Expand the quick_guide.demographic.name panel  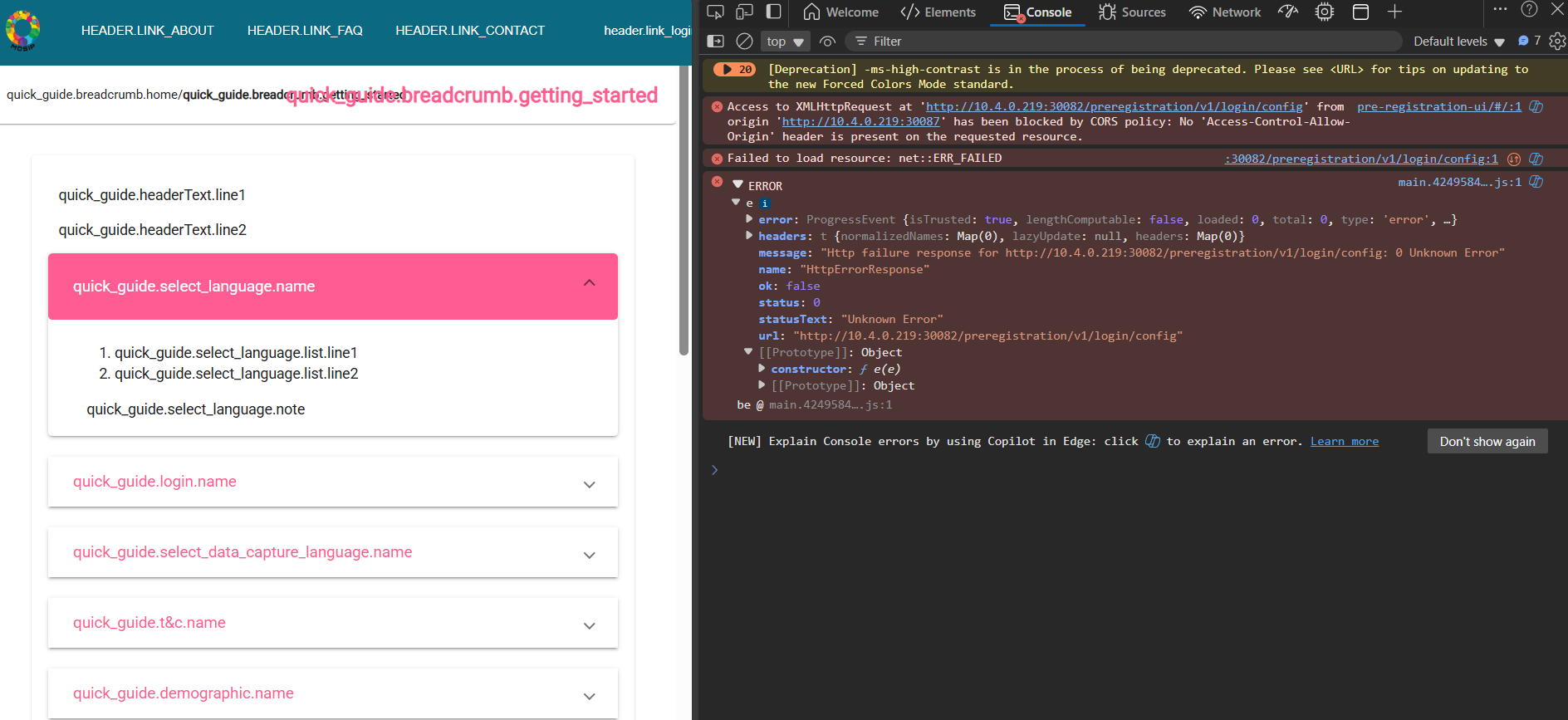[x=333, y=693]
